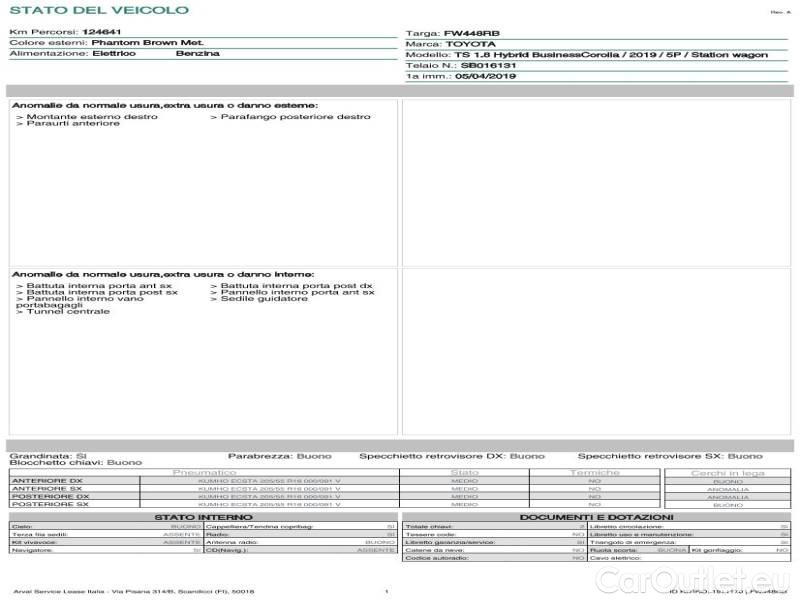Screen dimensions: 800x600
Task: Click the Marca TOYOTA field
Action: point(470,44)
